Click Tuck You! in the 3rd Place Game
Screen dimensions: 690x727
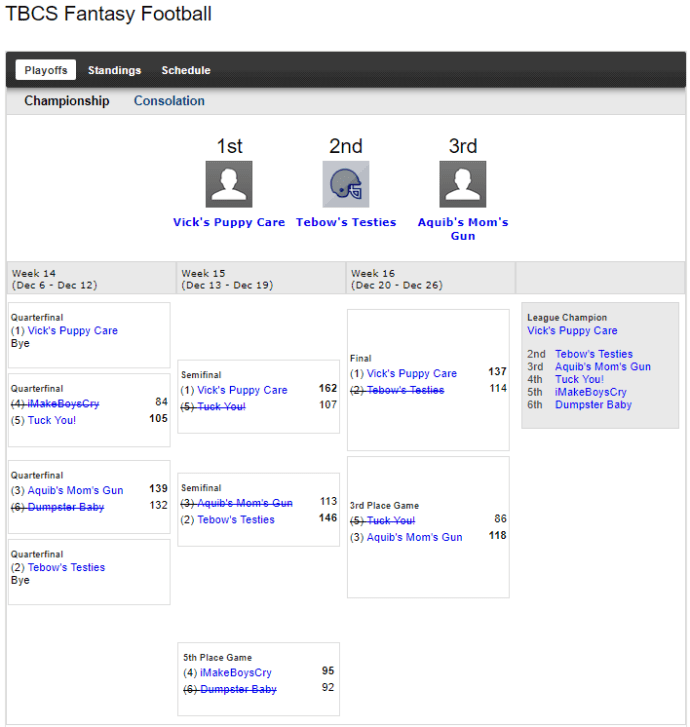(x=391, y=521)
